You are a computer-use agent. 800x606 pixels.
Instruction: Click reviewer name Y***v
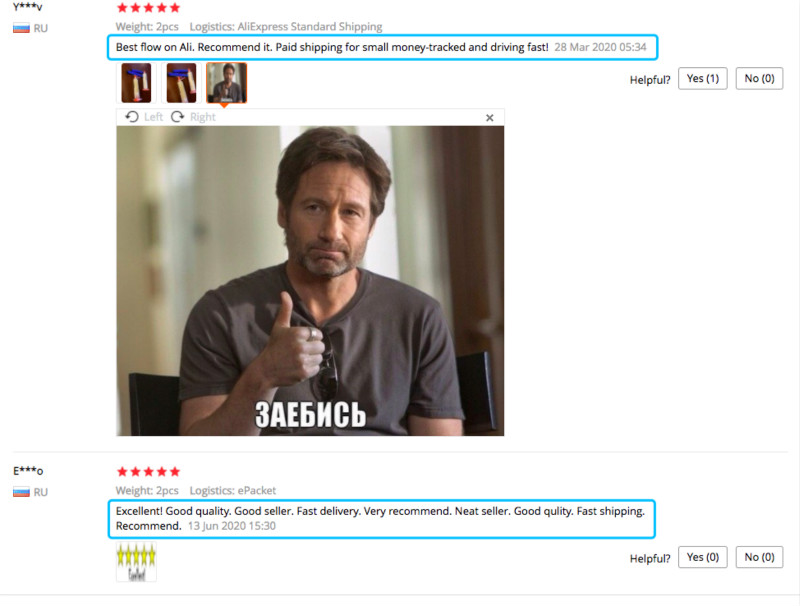click(28, 7)
